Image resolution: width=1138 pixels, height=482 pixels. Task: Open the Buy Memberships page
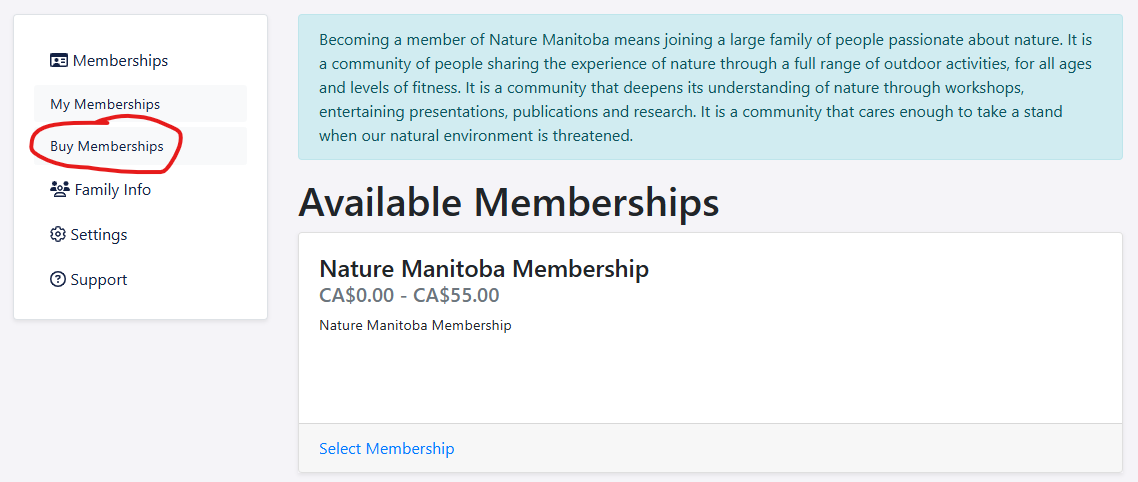click(107, 146)
